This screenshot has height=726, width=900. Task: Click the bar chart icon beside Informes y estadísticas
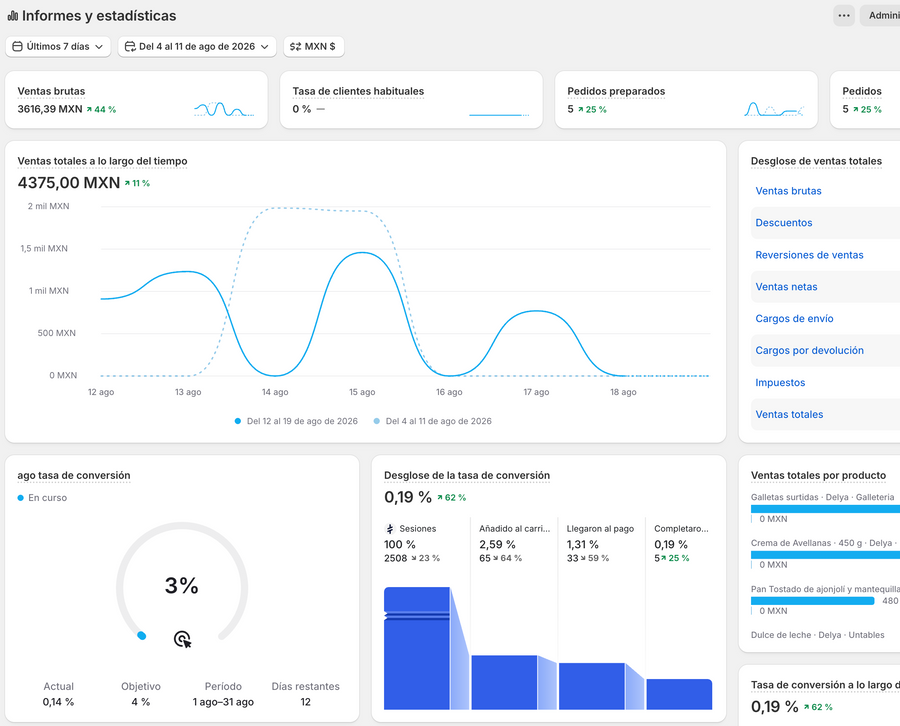(13, 16)
